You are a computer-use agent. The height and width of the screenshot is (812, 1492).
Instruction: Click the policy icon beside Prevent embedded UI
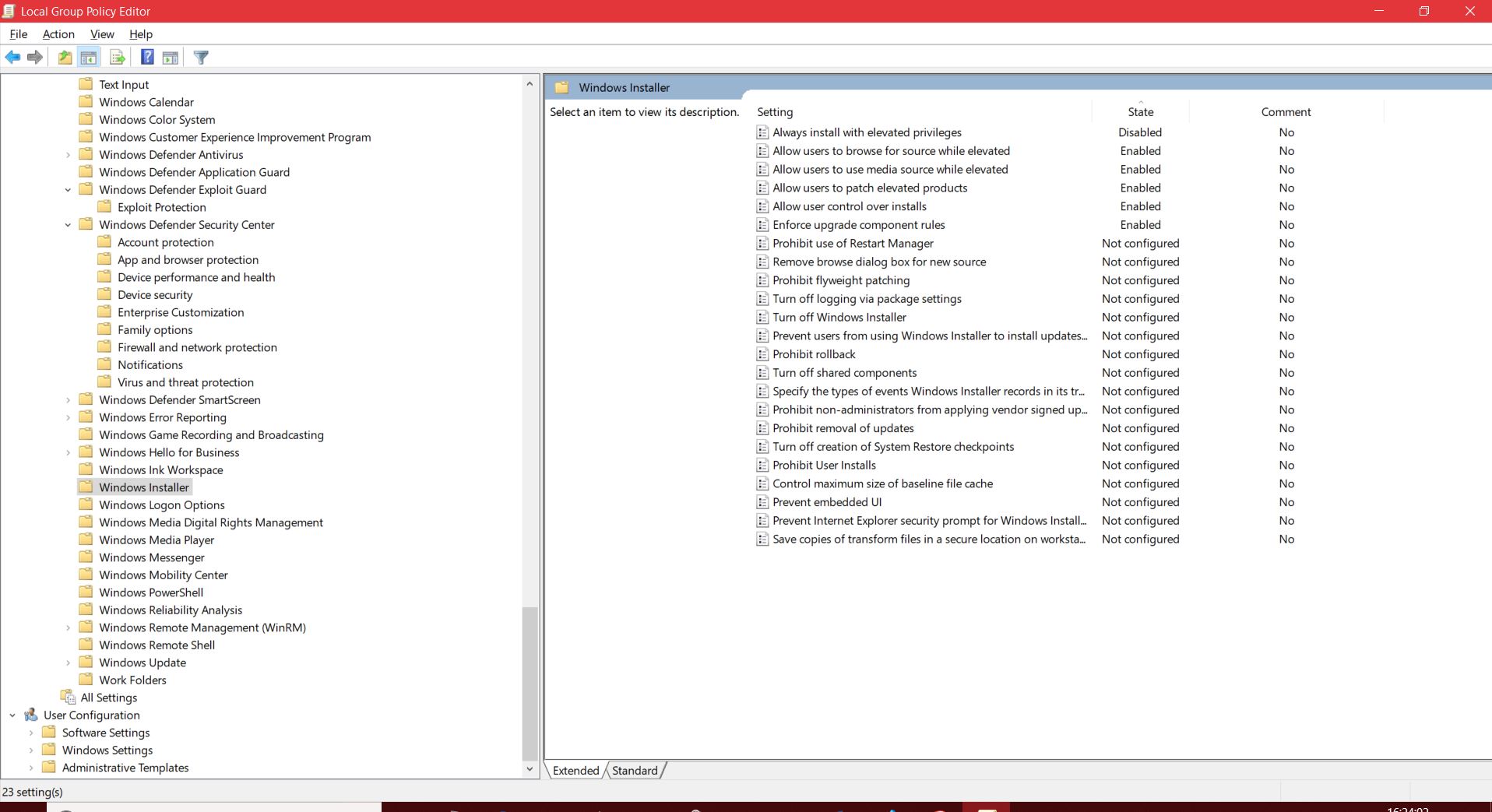tap(762, 502)
